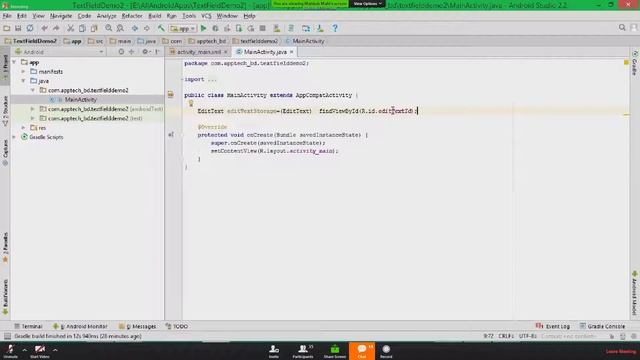Open the app run configuration dropdown
The width and height of the screenshot is (640, 360).
pyautogui.click(x=182, y=28)
